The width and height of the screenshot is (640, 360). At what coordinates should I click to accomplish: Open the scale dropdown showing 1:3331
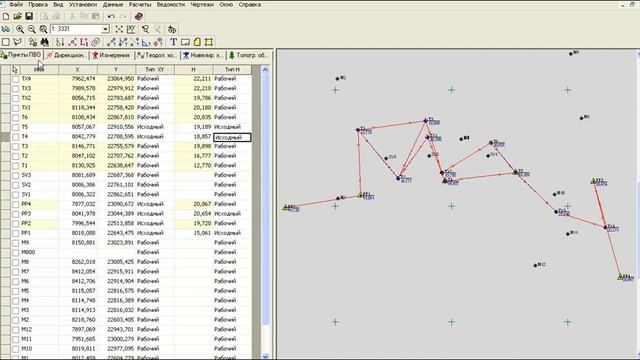105,29
